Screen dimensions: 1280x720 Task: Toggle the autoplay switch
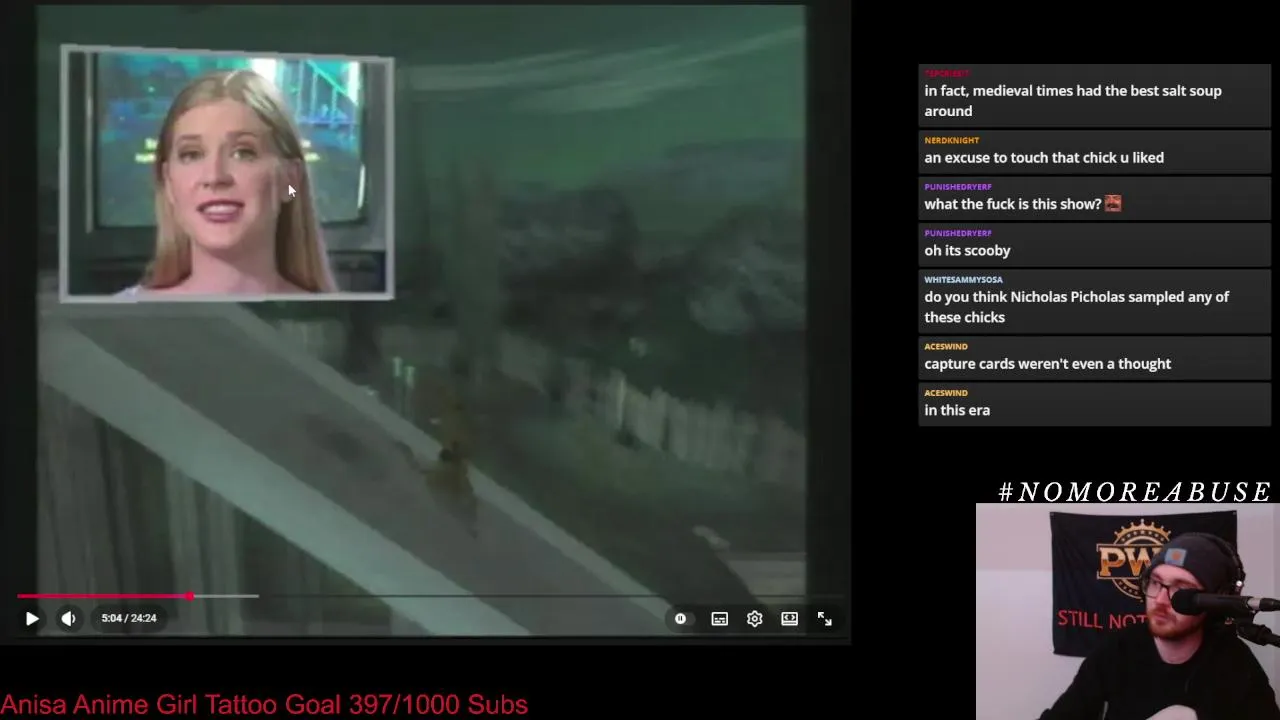click(x=681, y=619)
